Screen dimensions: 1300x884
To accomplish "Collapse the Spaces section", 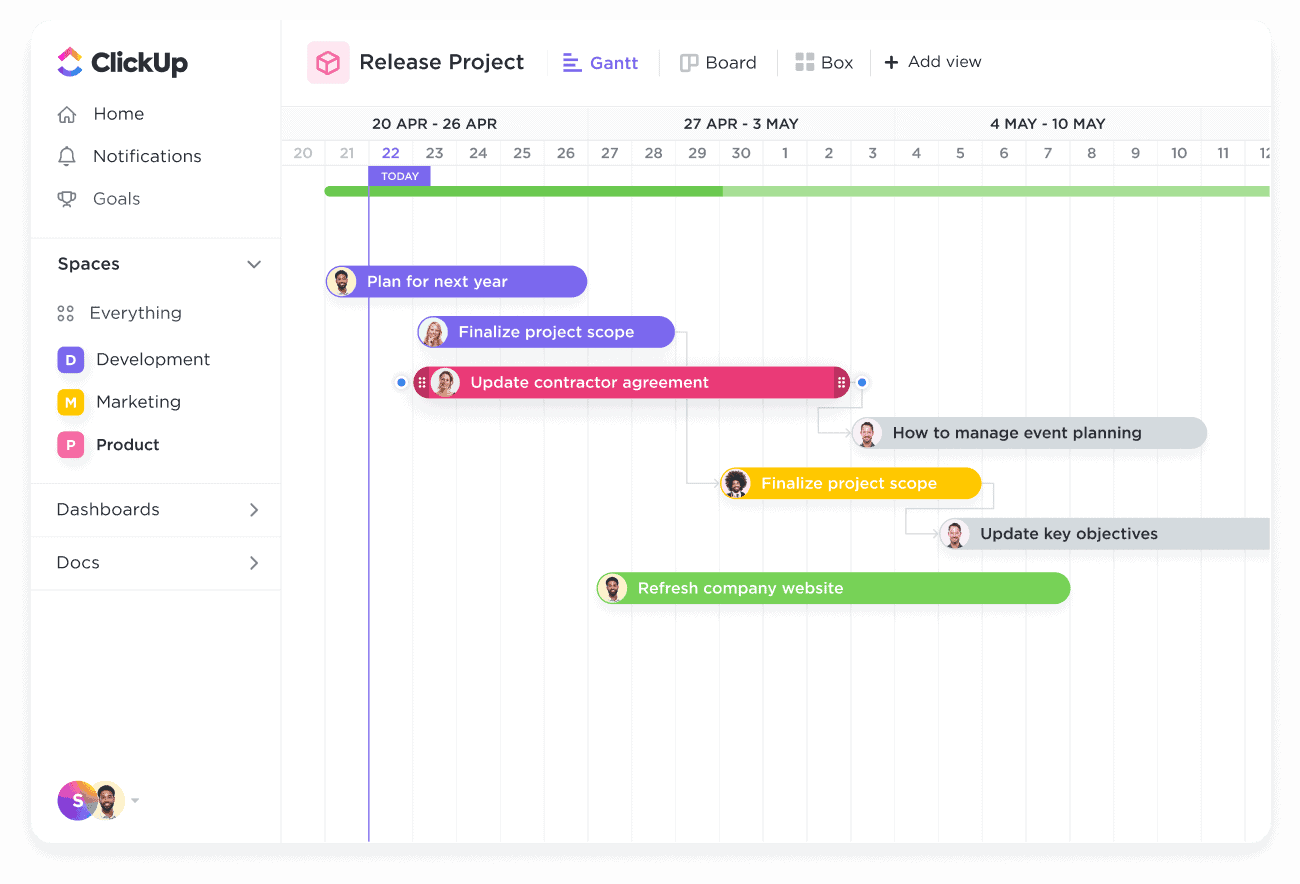I will (253, 264).
